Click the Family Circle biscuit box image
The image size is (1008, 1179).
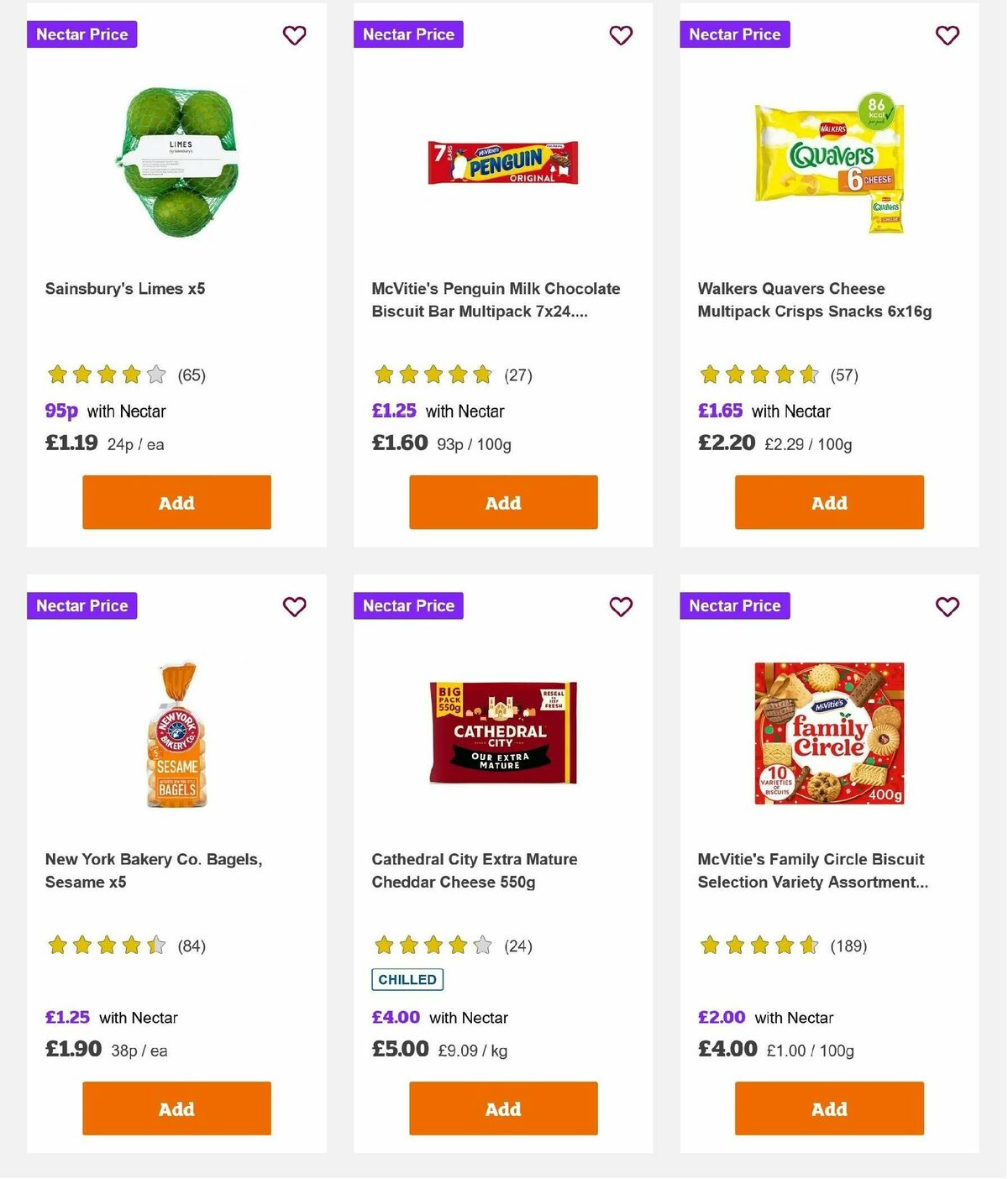(x=828, y=732)
